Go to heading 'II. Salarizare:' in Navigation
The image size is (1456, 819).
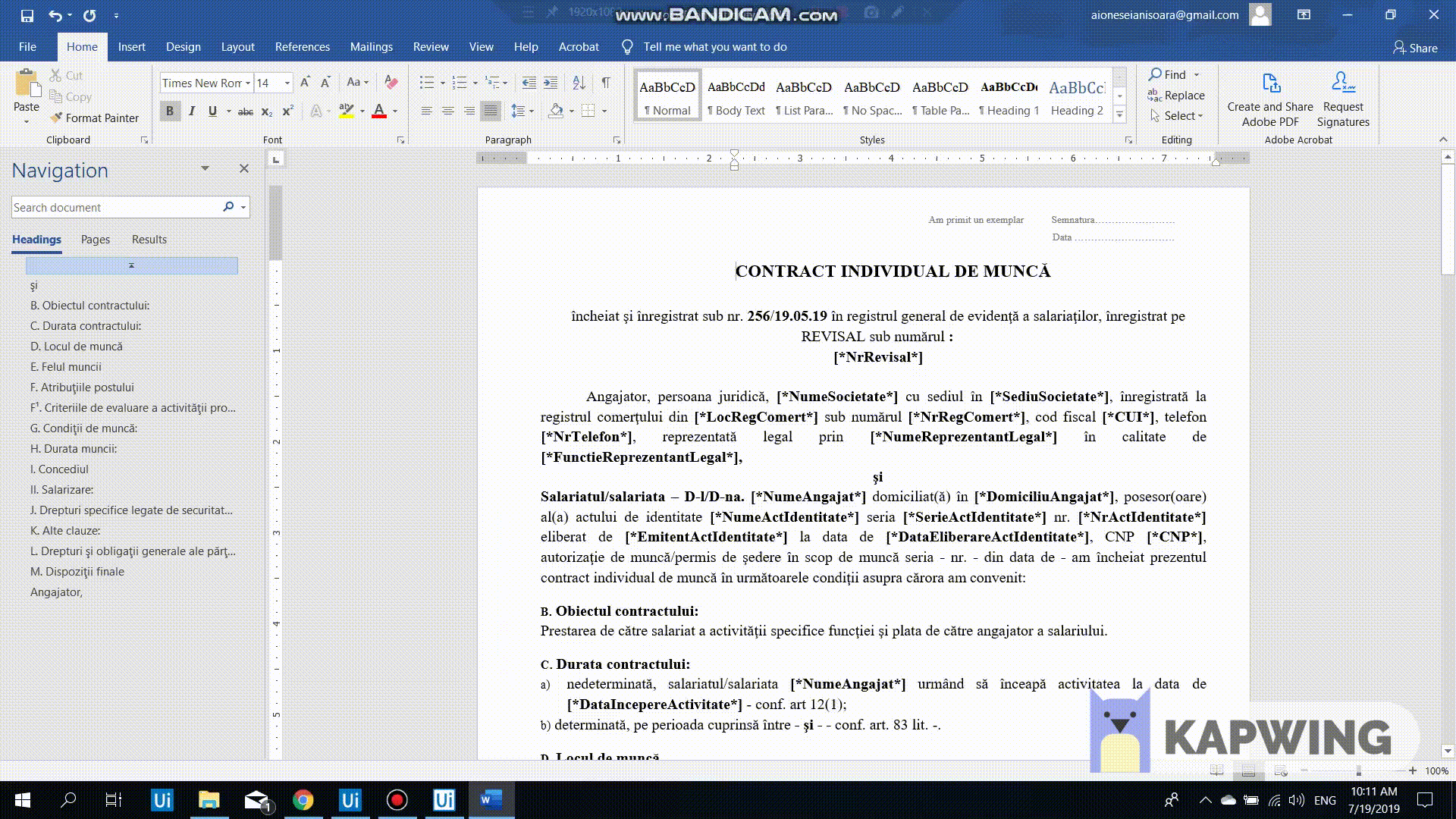pyautogui.click(x=62, y=490)
